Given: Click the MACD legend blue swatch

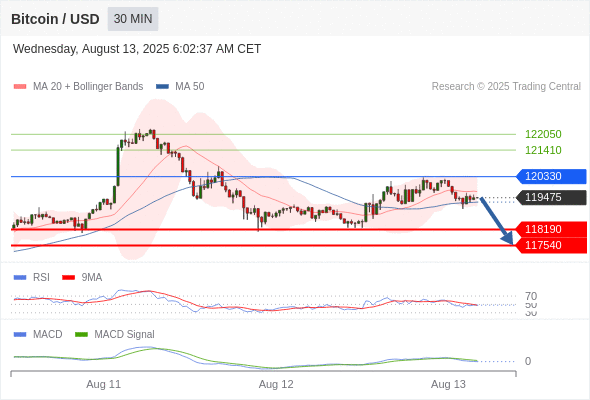Looking at the screenshot, I should (x=20, y=335).
